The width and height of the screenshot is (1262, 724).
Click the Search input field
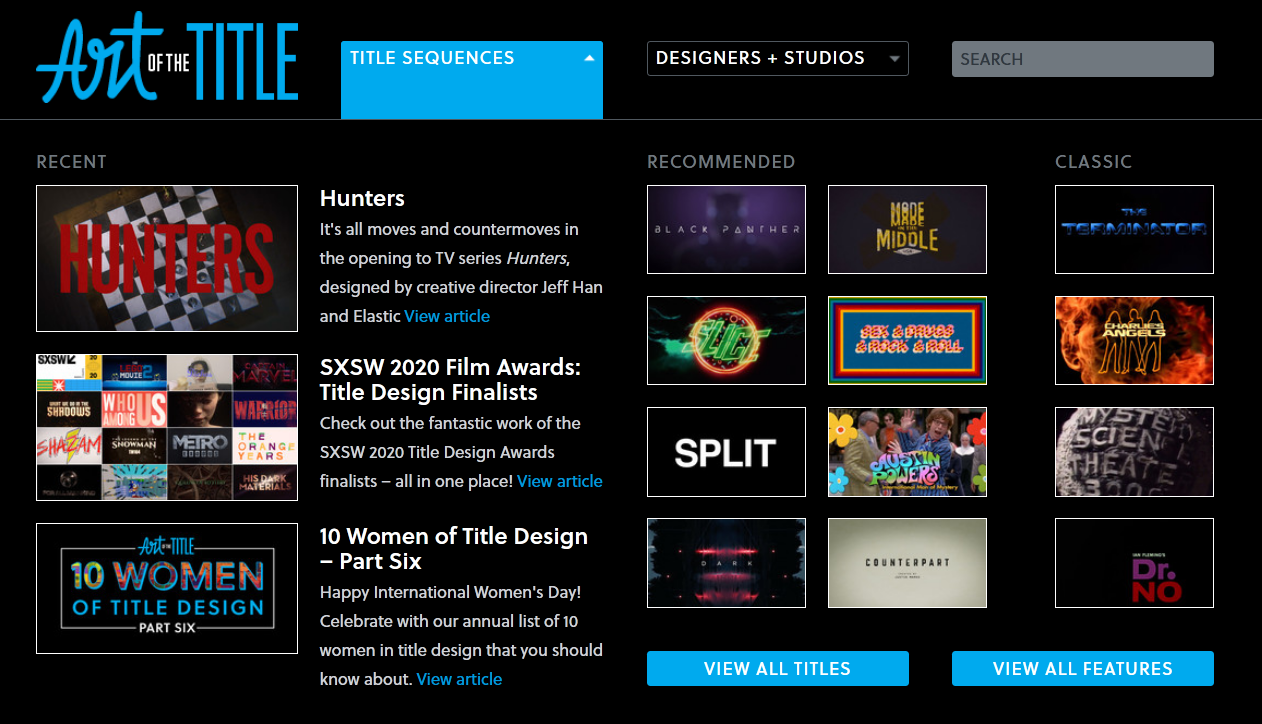(x=1083, y=59)
